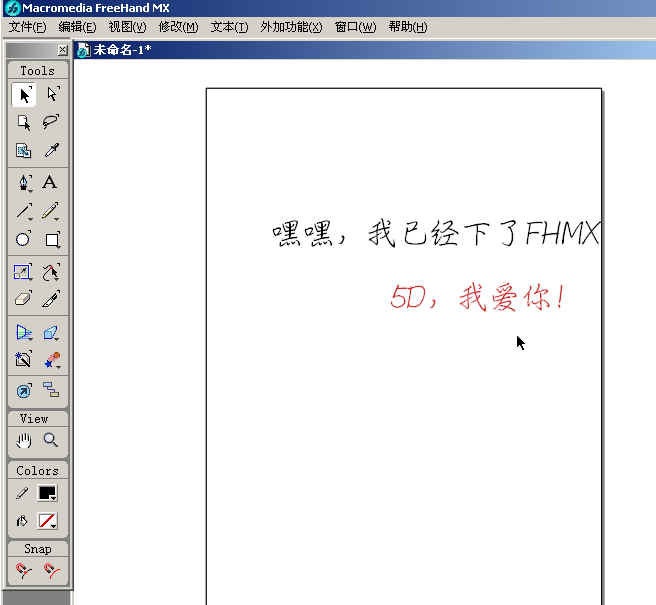Select the Subselect tool
The width and height of the screenshot is (656, 605).
tap(52, 95)
